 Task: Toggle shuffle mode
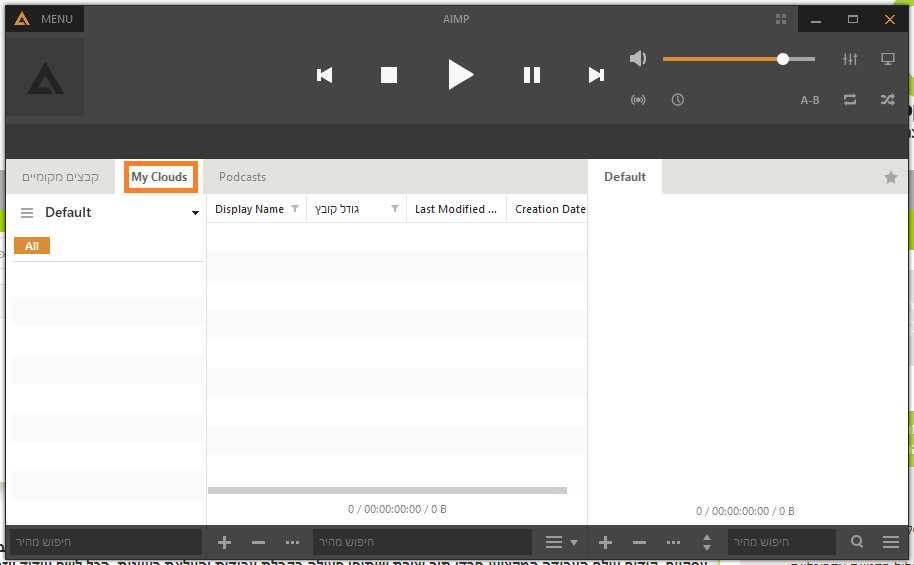(888, 100)
